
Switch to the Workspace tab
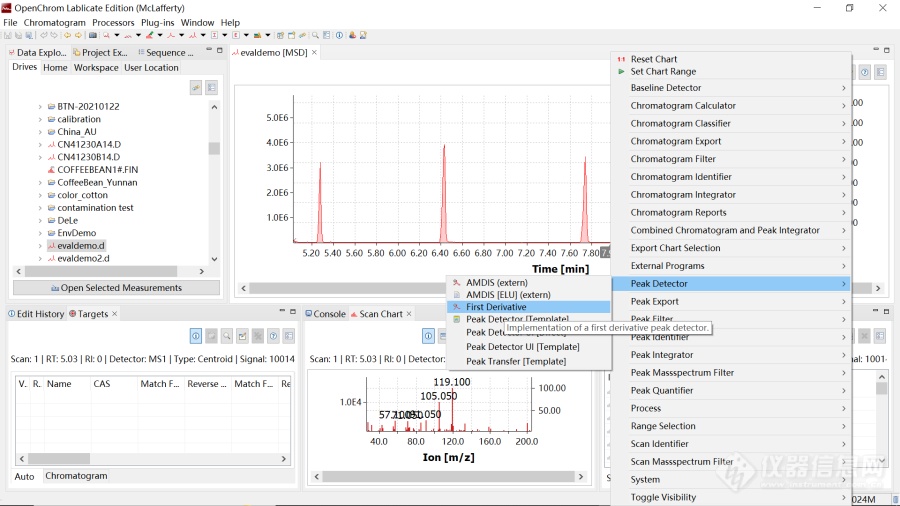[96, 68]
